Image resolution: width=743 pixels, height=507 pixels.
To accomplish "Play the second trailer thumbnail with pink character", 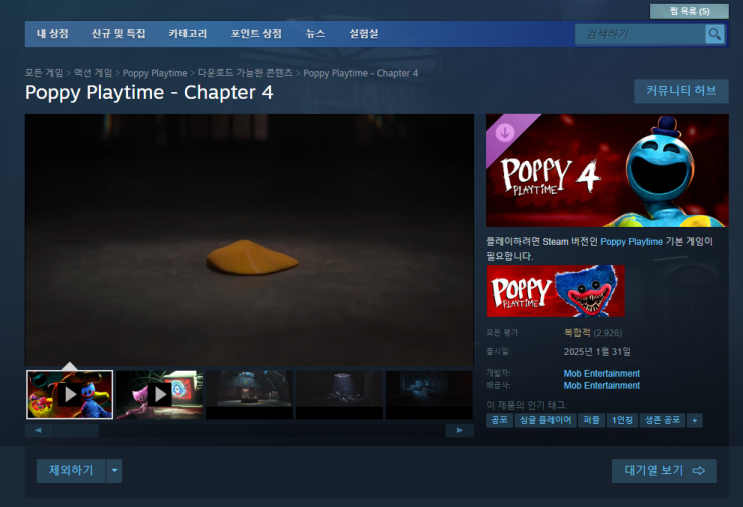I will pos(160,395).
